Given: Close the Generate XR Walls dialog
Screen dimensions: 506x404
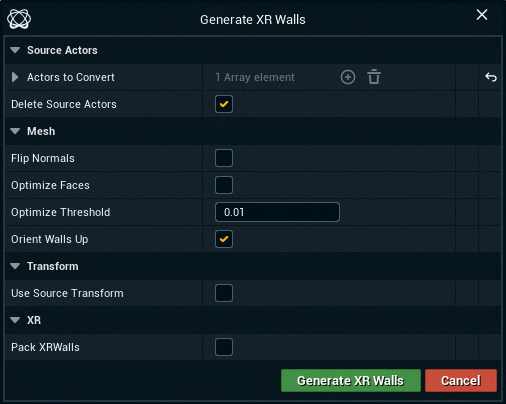Looking at the screenshot, I should pyautogui.click(x=482, y=15).
